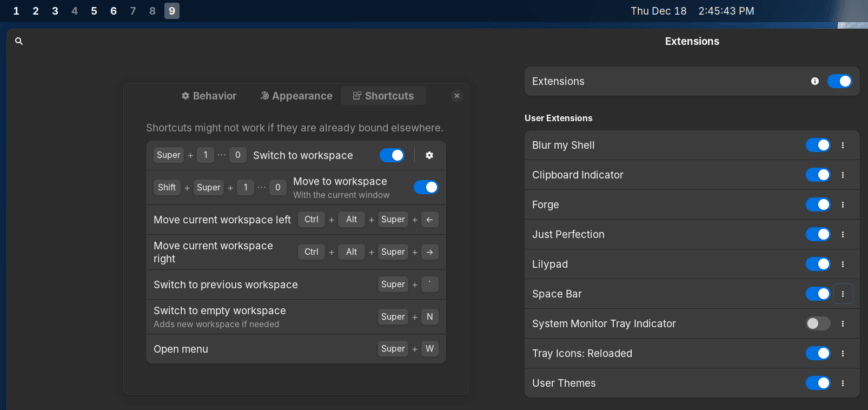Expand Lilypad extension options menu
This screenshot has width=868, height=410.
843,264
